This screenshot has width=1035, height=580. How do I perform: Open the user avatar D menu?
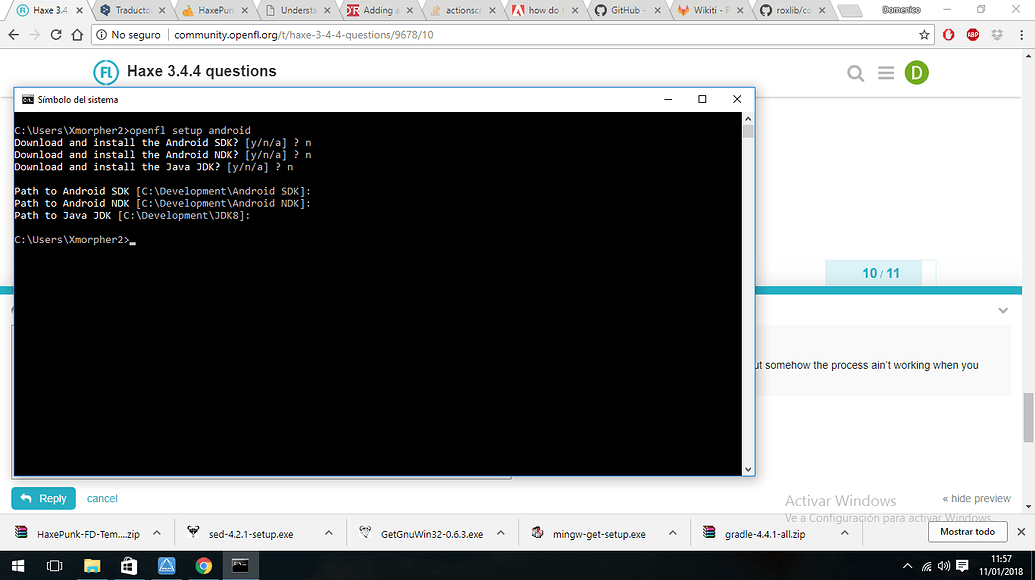(916, 73)
